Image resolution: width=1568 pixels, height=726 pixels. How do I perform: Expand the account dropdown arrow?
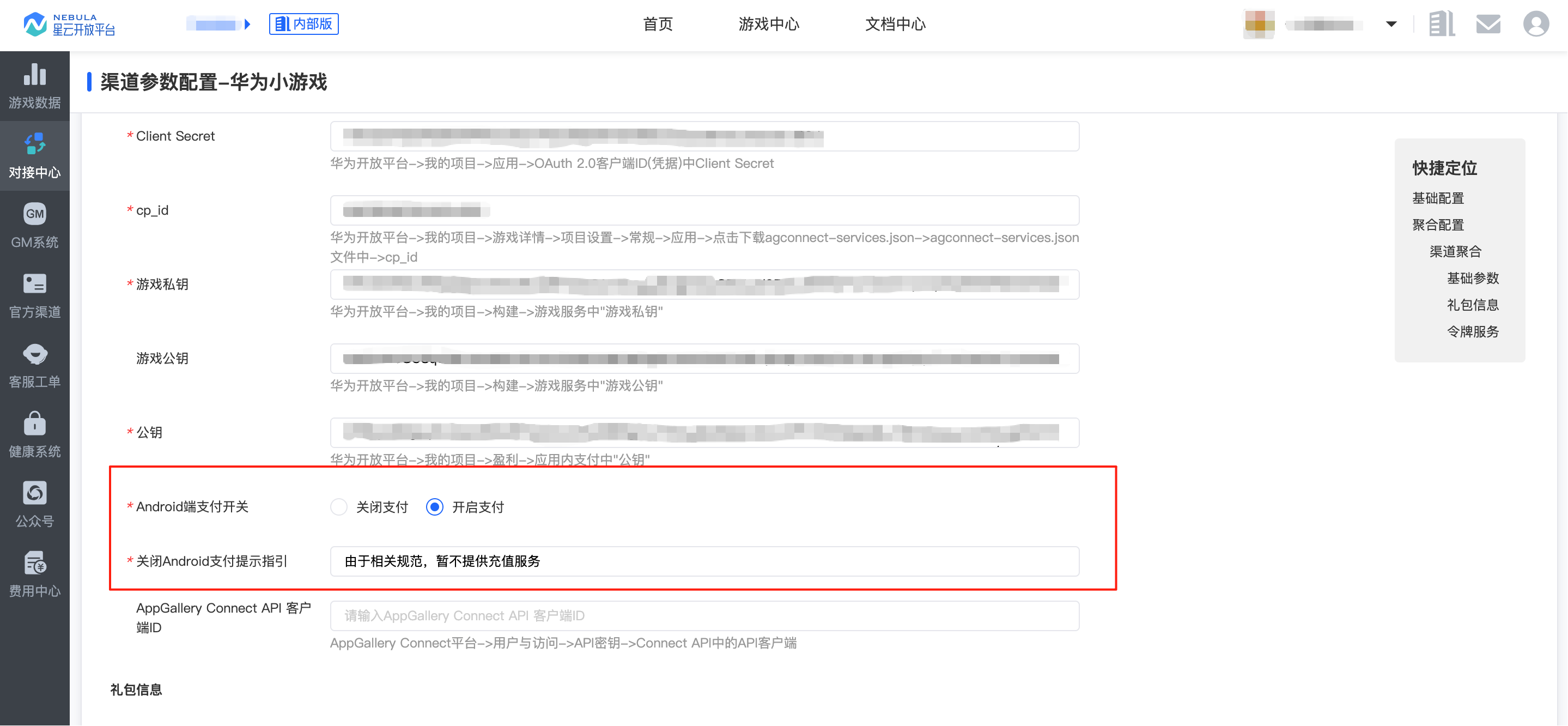(1391, 25)
